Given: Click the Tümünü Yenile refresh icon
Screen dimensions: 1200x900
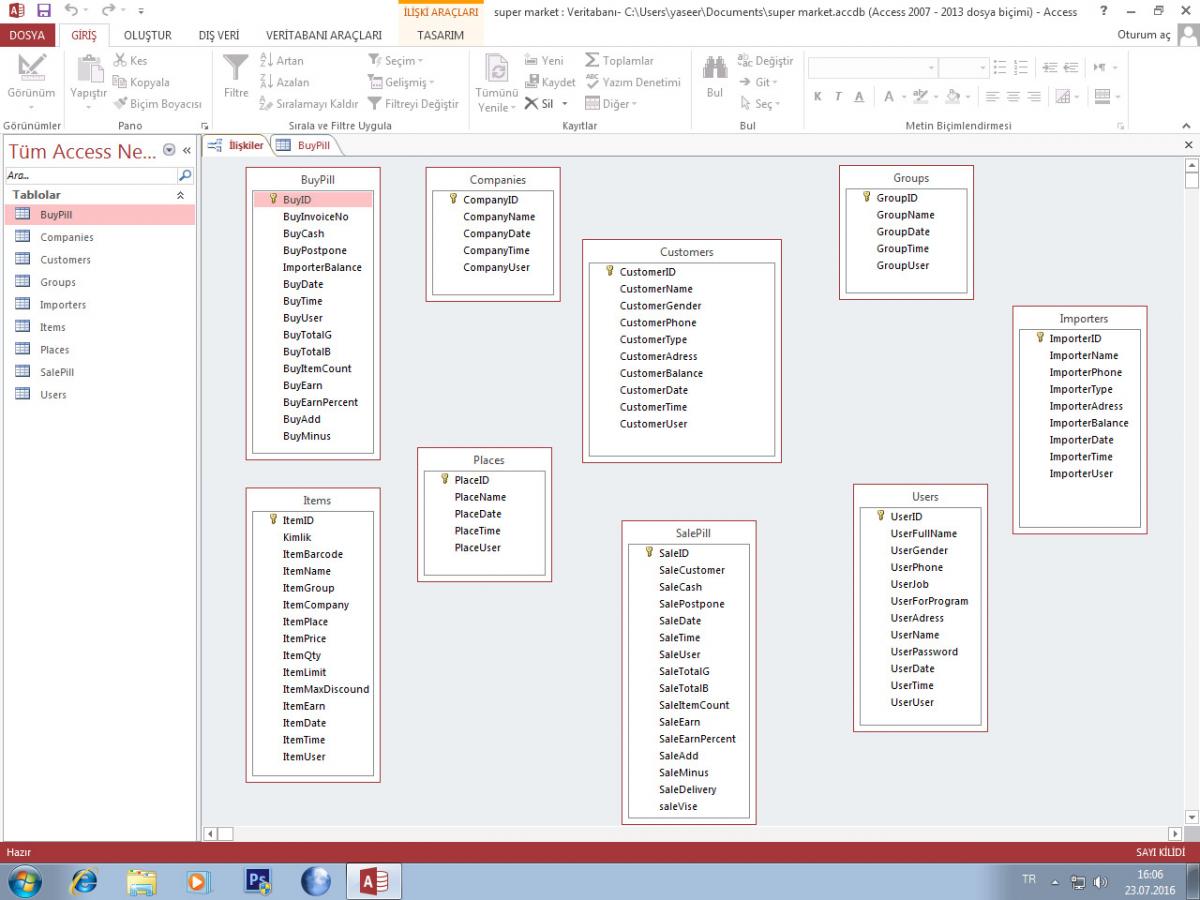Looking at the screenshot, I should coord(496,69).
